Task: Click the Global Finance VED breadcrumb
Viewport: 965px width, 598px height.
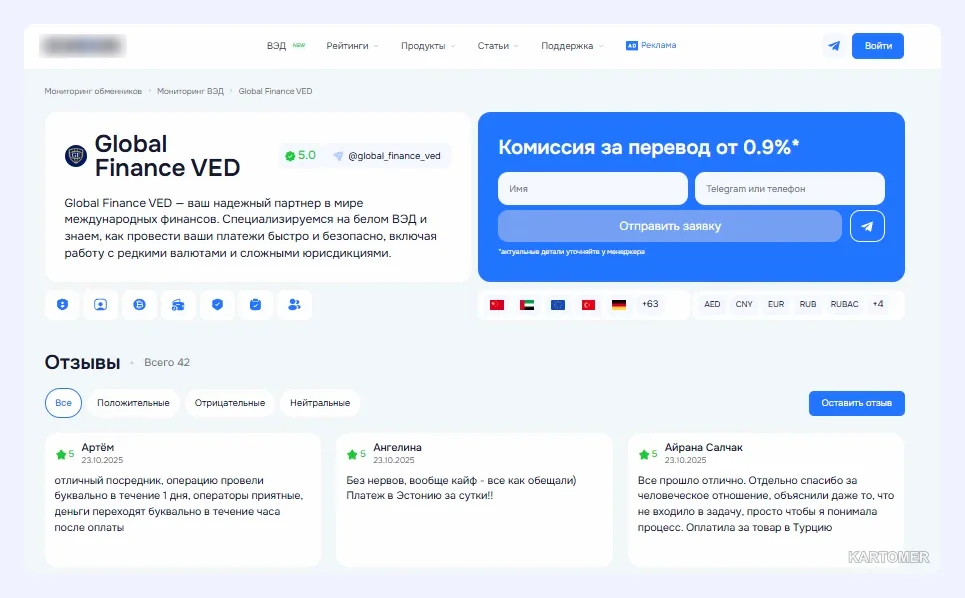Action: click(275, 91)
